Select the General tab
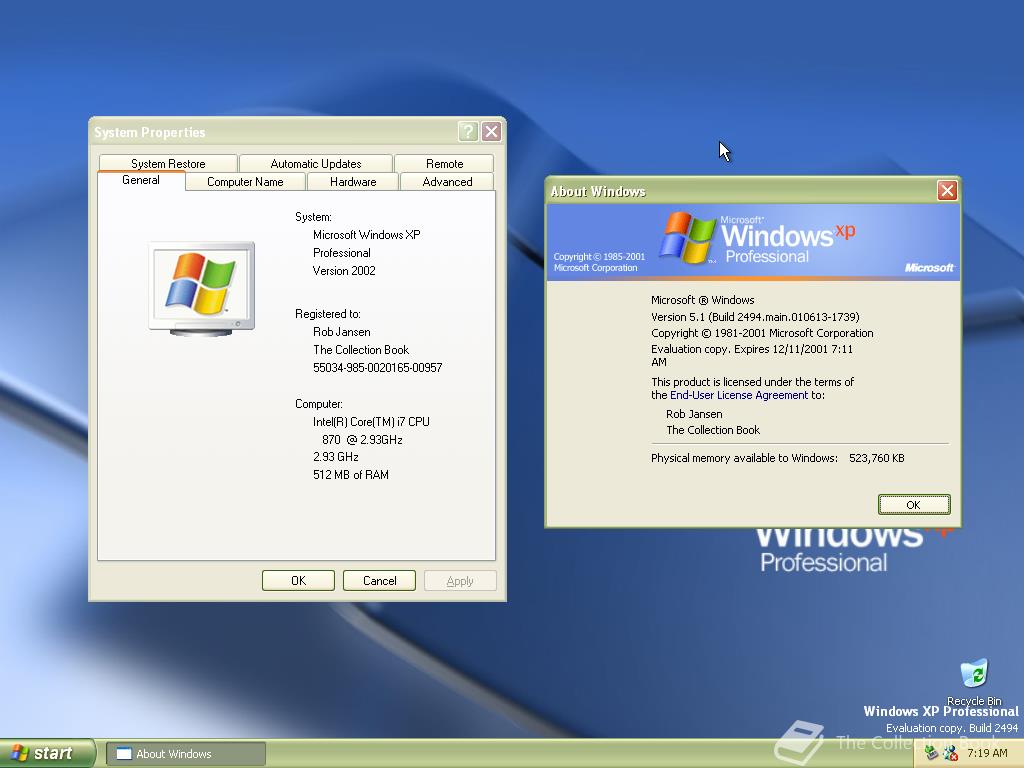This screenshot has width=1024, height=768. click(141, 180)
